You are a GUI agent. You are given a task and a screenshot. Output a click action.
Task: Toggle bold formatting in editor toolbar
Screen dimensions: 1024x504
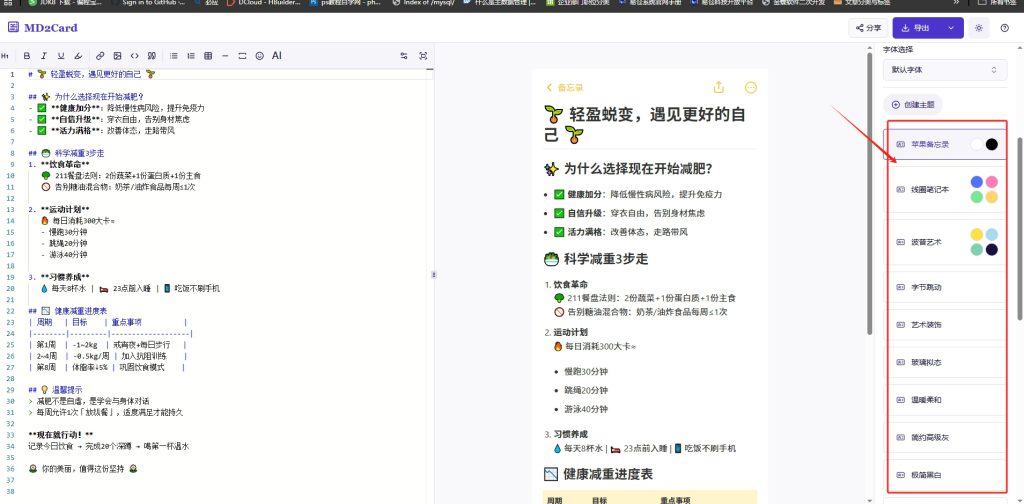pyautogui.click(x=27, y=56)
